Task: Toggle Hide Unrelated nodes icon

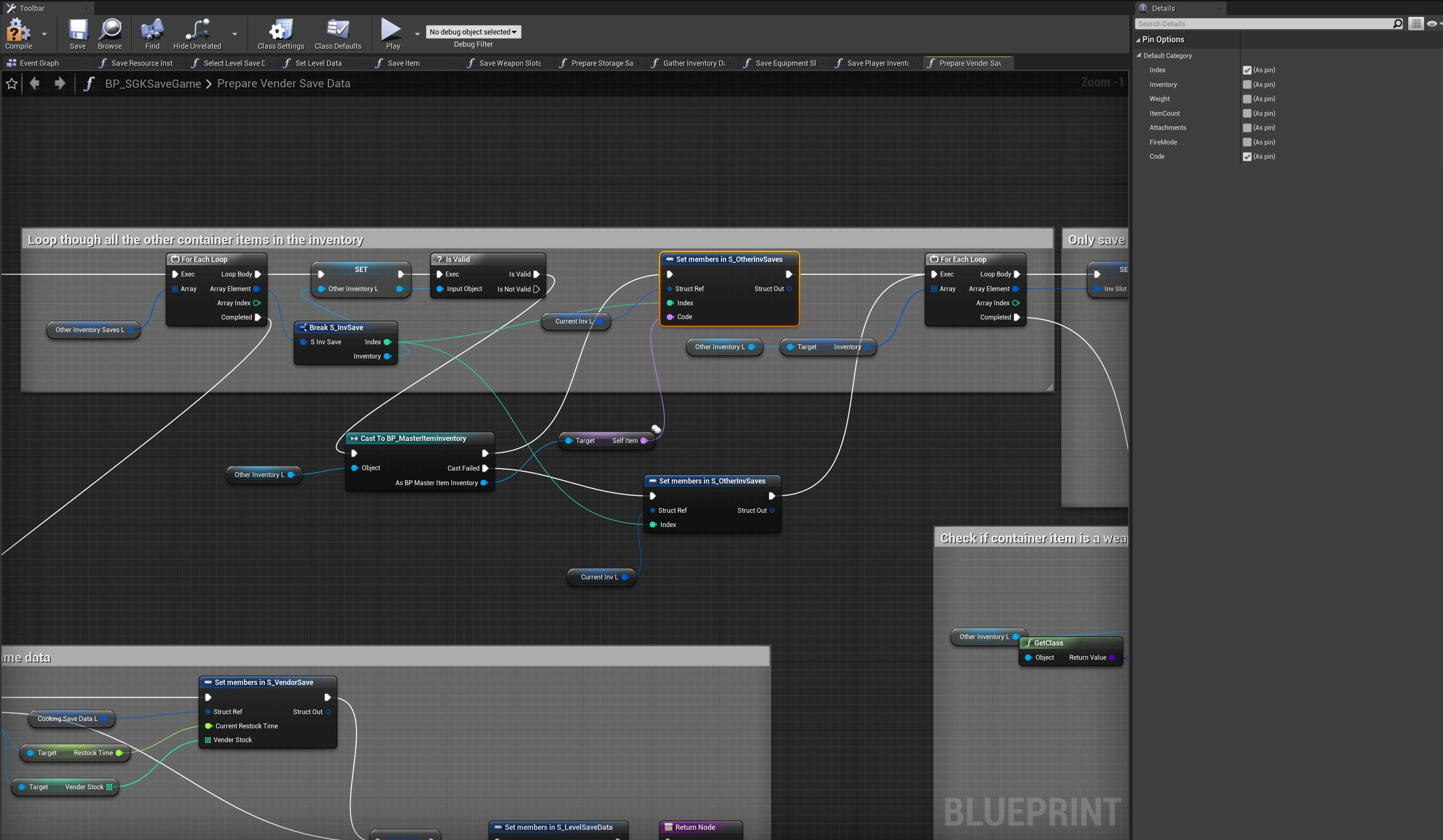Action: [x=197, y=30]
